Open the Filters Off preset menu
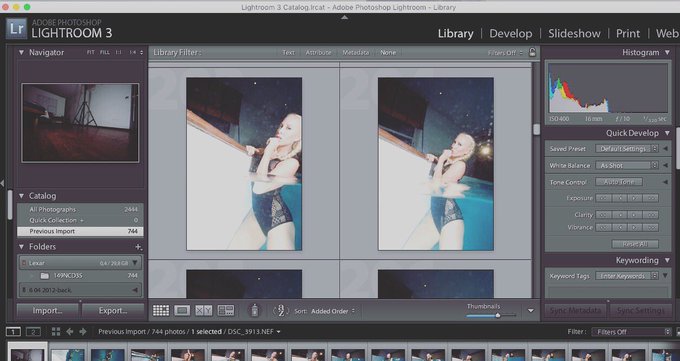The image size is (680, 361). point(505,53)
